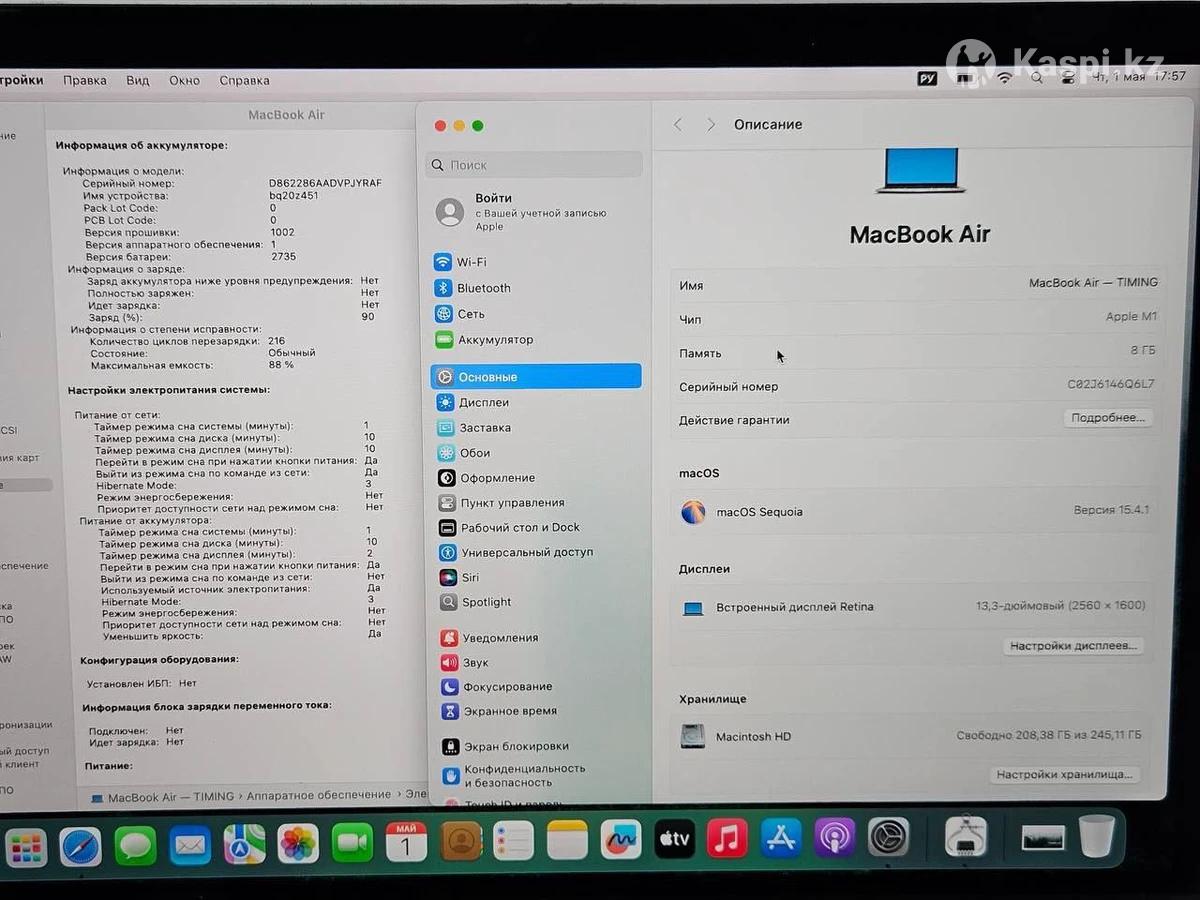The width and height of the screenshot is (1200, 900).
Task: Open Notes from the Dock
Action: [568, 840]
